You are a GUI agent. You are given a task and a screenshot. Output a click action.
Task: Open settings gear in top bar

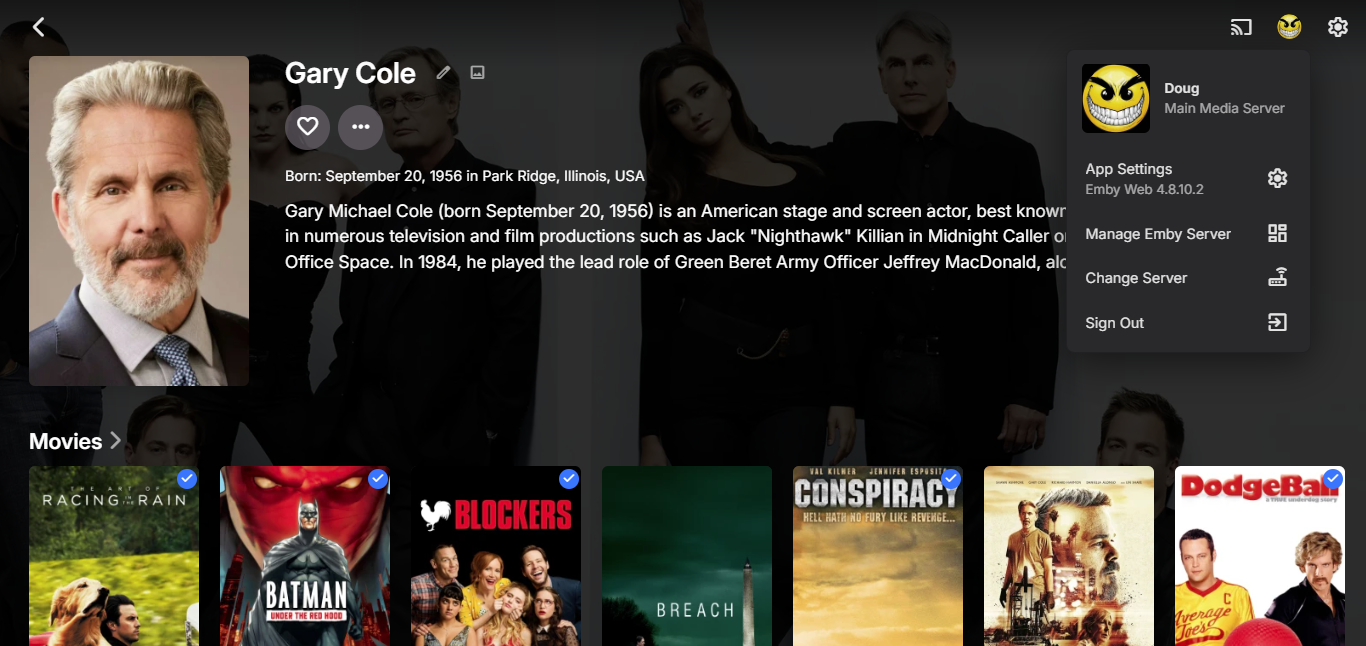point(1338,27)
